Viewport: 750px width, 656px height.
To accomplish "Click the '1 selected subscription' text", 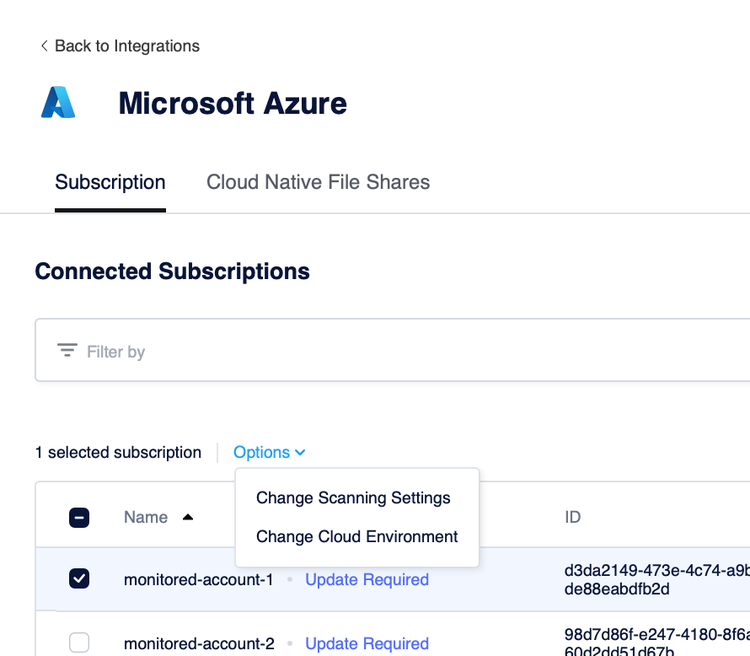I will [118, 452].
